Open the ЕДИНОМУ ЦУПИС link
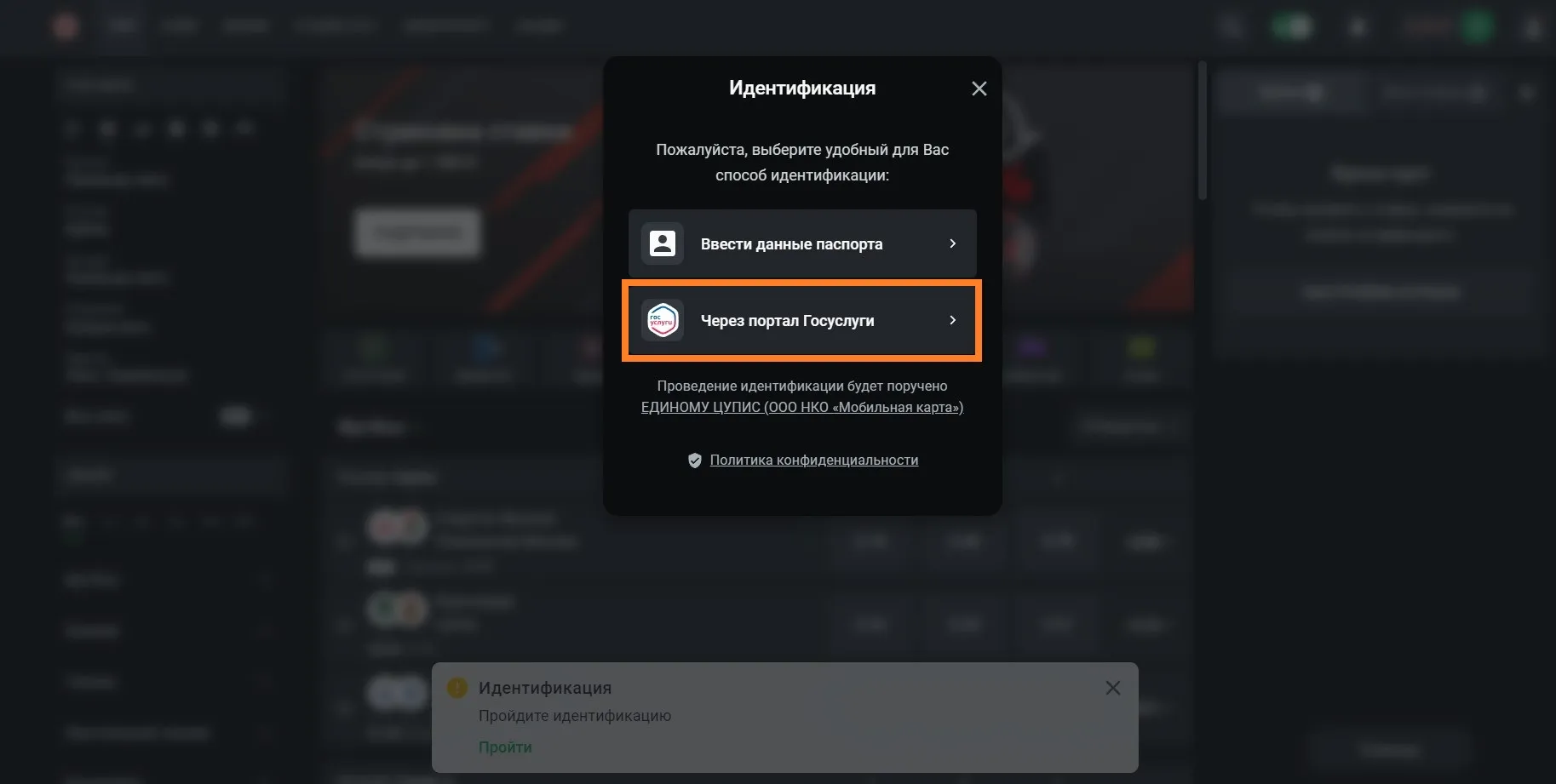Image resolution: width=1556 pixels, height=784 pixels. [801, 408]
